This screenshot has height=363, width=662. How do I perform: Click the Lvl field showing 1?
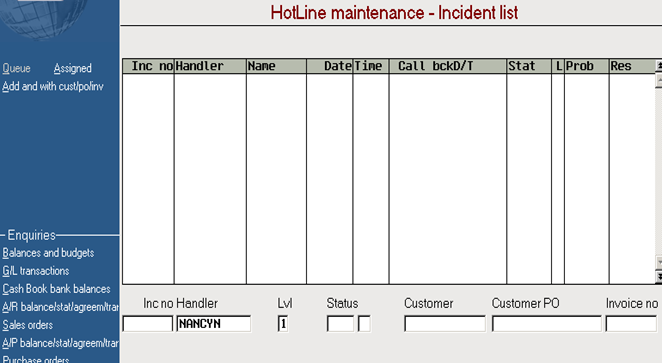[283, 324]
